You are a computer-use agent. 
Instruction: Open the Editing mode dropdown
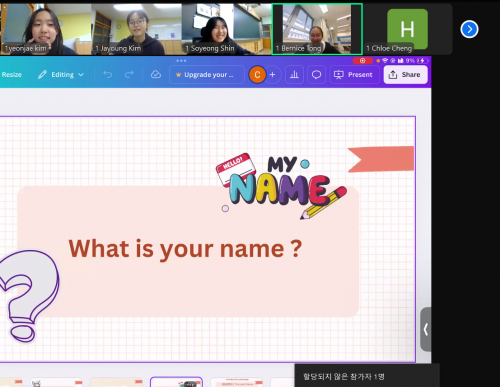coord(61,75)
